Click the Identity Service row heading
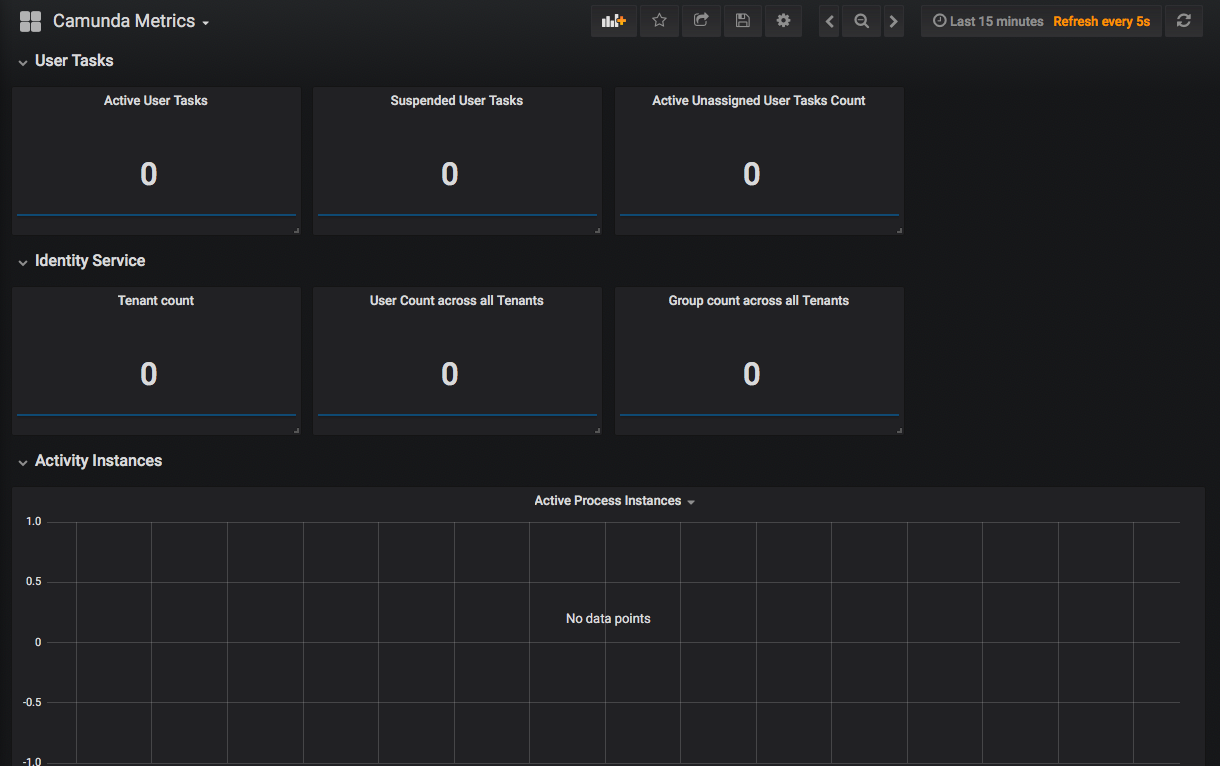 tap(90, 261)
